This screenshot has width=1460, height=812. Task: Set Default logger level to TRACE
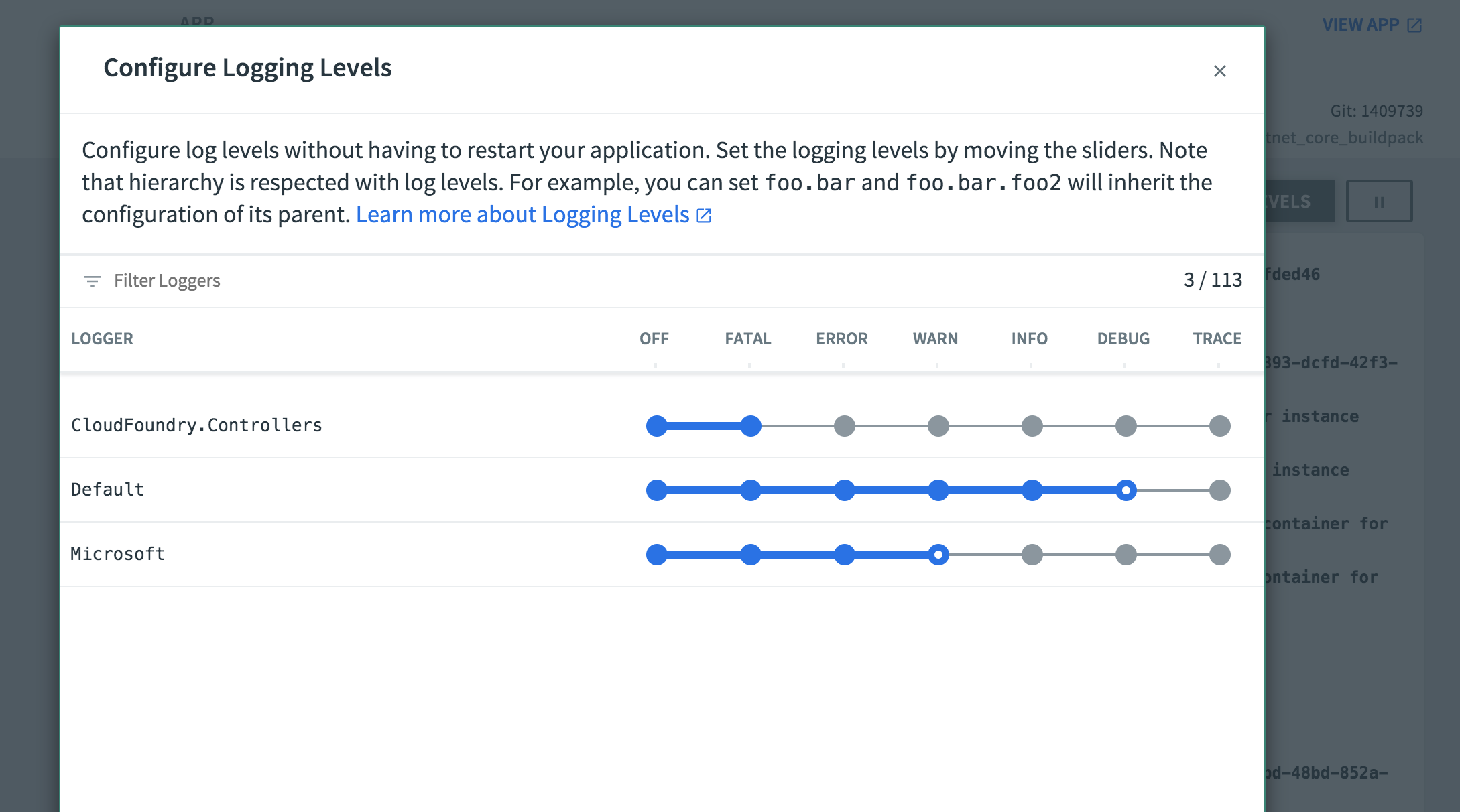click(x=1219, y=490)
